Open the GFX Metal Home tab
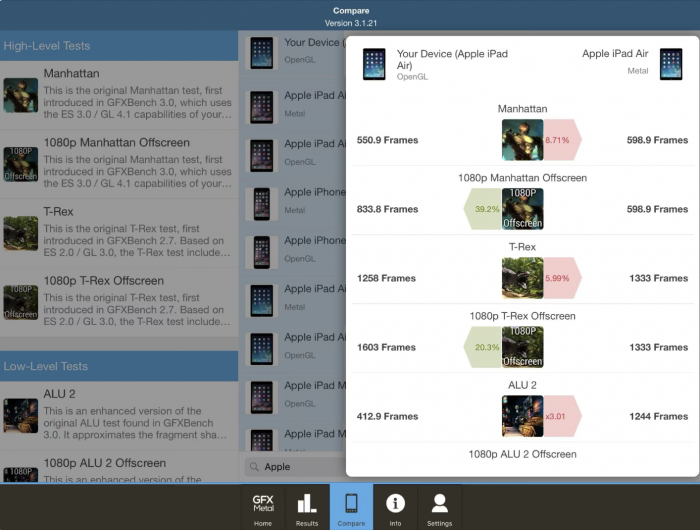 tap(262, 507)
